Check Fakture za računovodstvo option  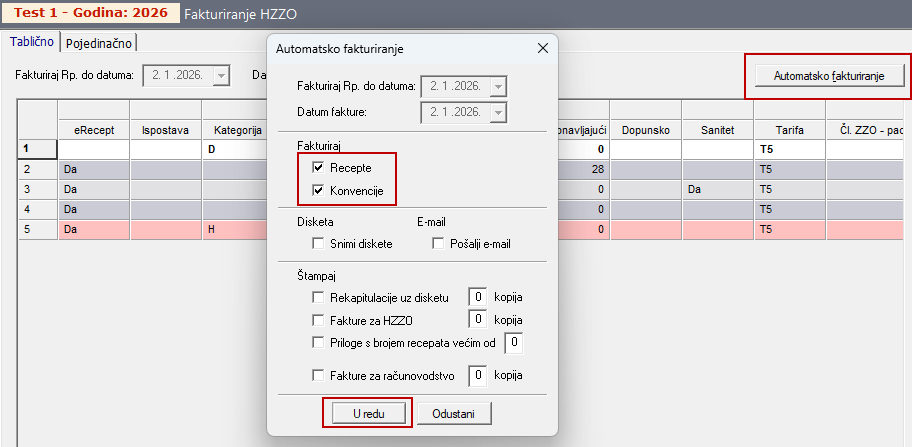point(318,376)
